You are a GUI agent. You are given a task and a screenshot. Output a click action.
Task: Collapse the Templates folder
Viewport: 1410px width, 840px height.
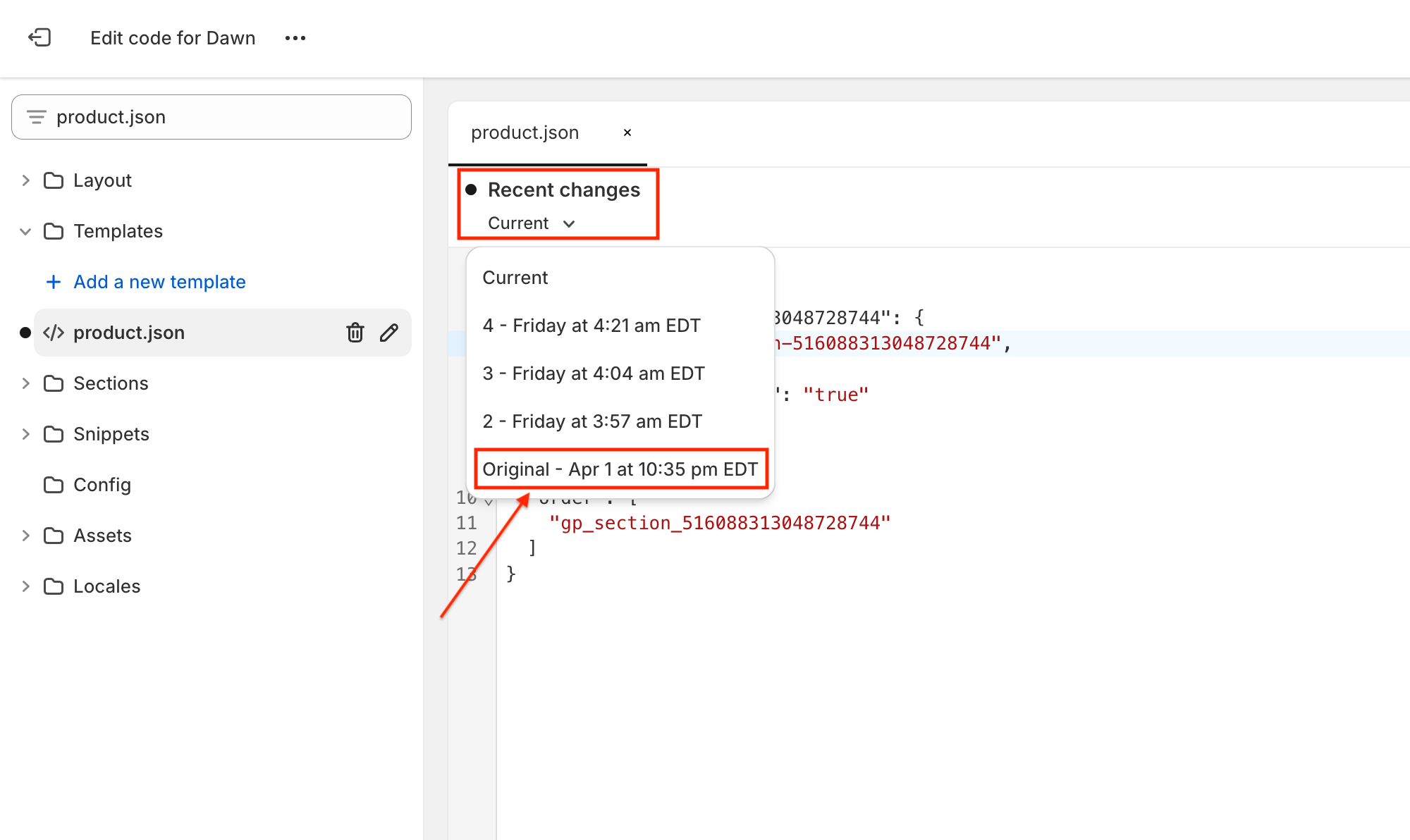pyautogui.click(x=25, y=231)
